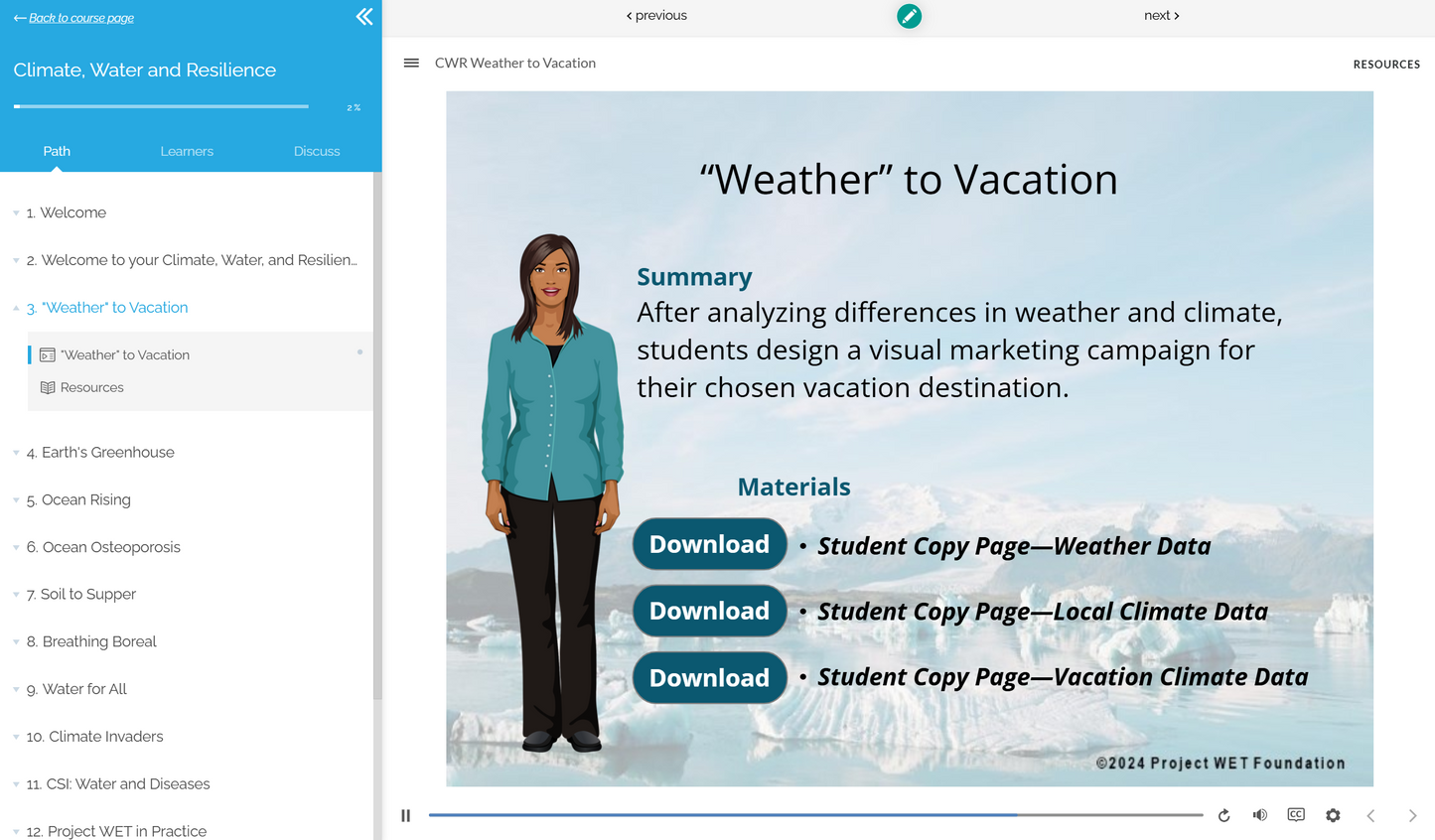This screenshot has width=1435, height=840.
Task: Collapse section 3 'Weather' to Vacation
Action: point(14,307)
